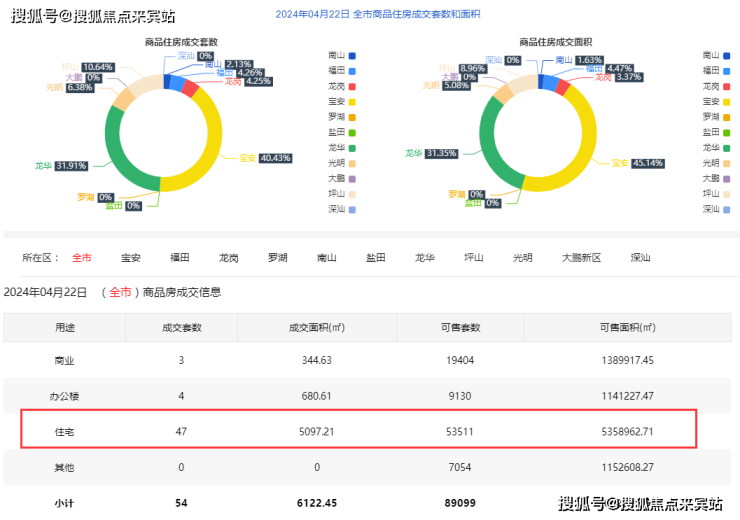Image resolution: width=740 pixels, height=520 pixels.
Task: Switch to 光明 in the district filter row
Action: pos(522,258)
